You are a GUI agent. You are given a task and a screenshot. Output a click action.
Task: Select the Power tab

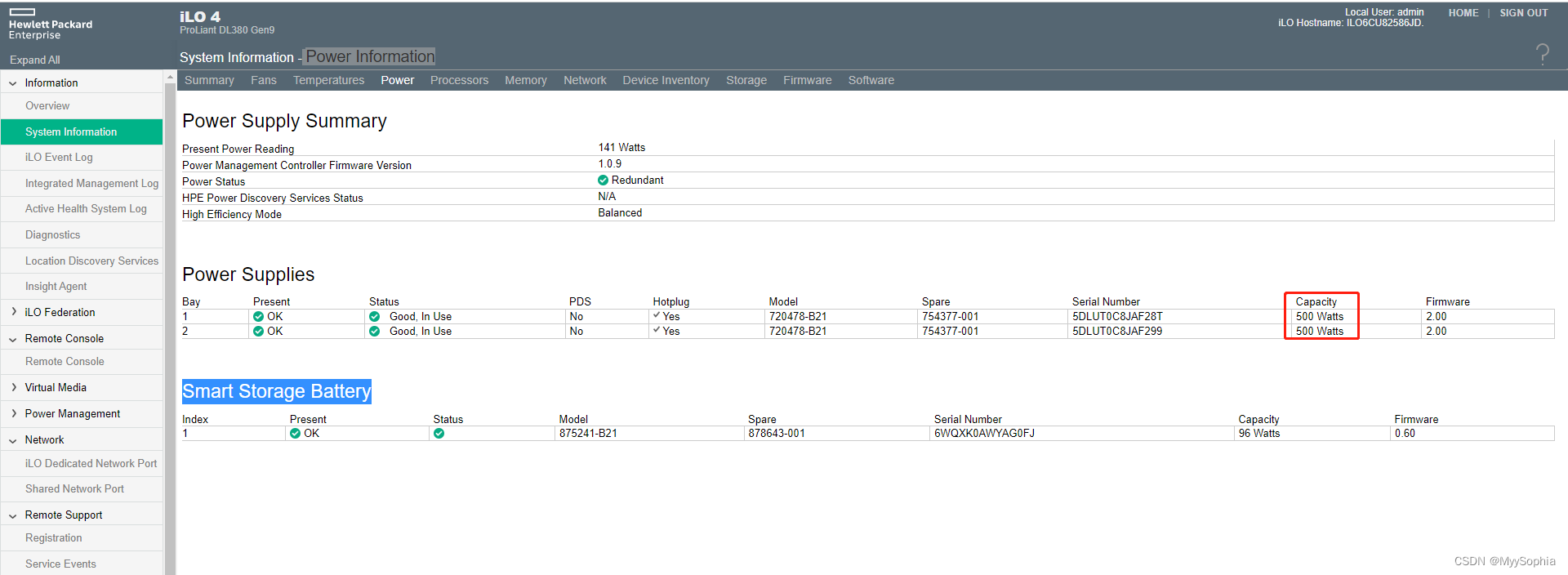[397, 80]
